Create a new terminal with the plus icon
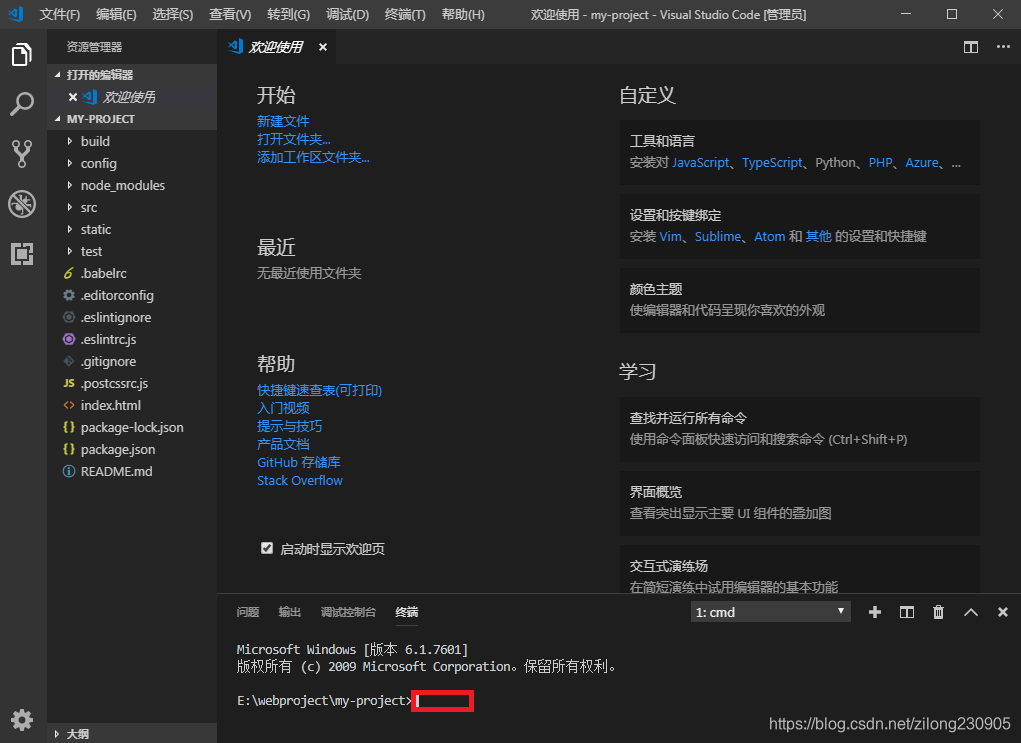This screenshot has height=743, width=1021. 874,611
